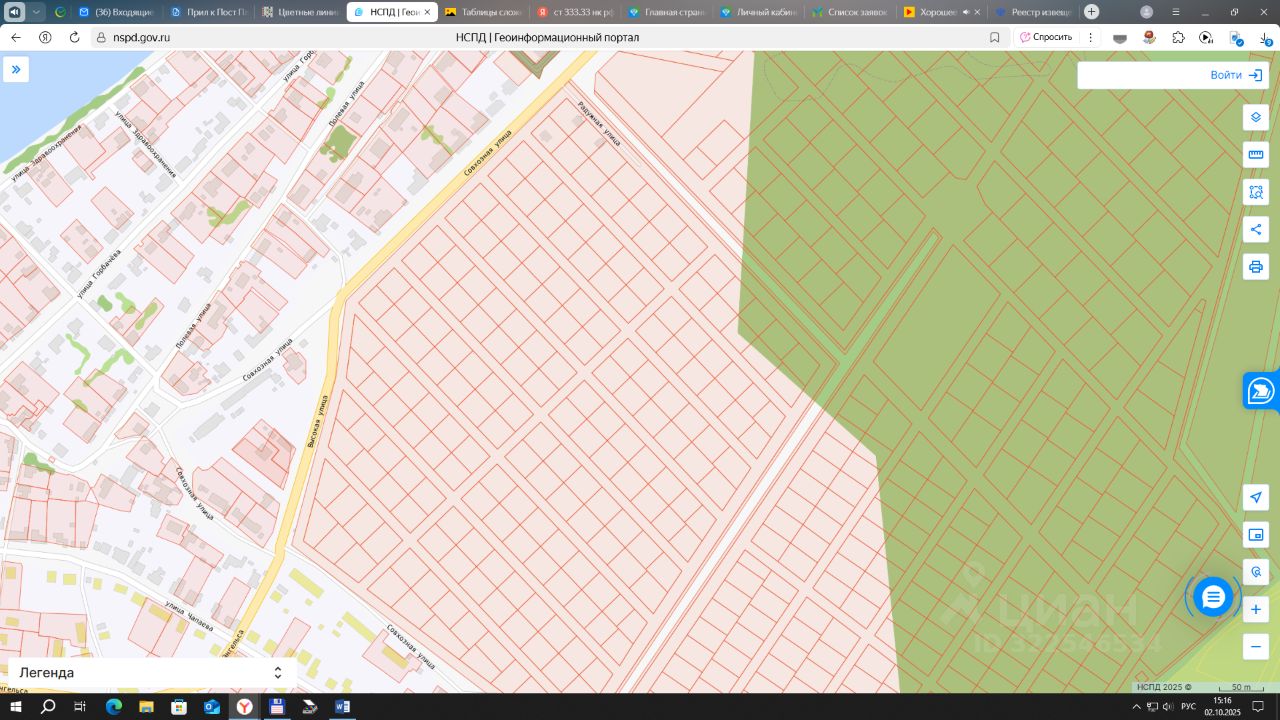Switch to the Реестр извещений tab
Image resolution: width=1280 pixels, height=720 pixels.
click(x=1034, y=12)
